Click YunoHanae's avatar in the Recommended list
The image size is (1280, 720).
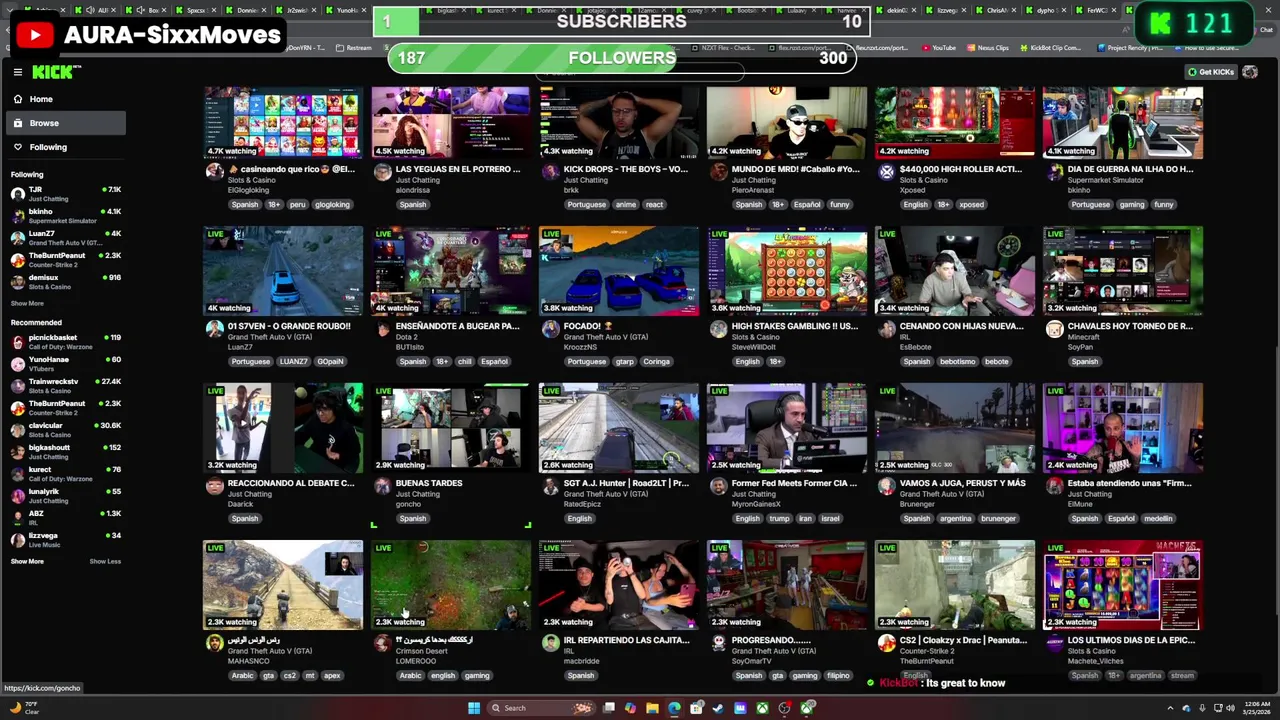(18, 363)
